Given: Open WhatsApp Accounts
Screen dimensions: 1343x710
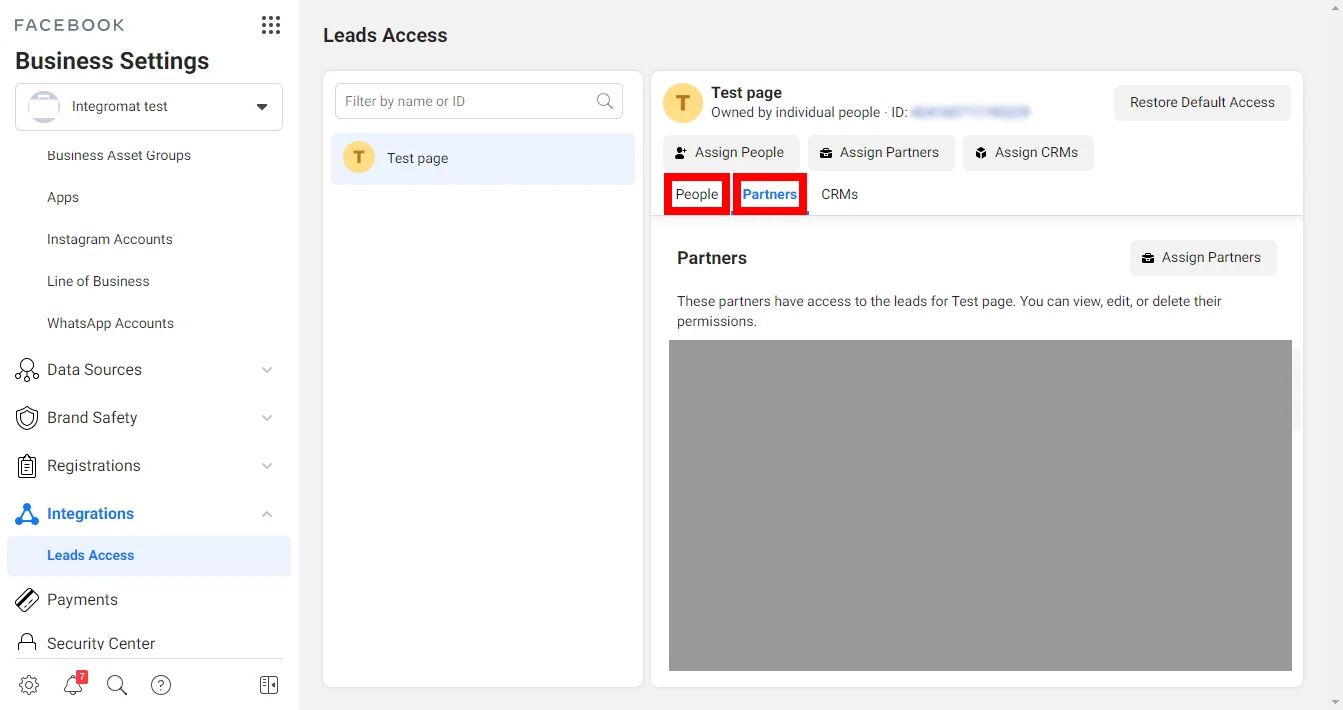Looking at the screenshot, I should (x=110, y=323).
